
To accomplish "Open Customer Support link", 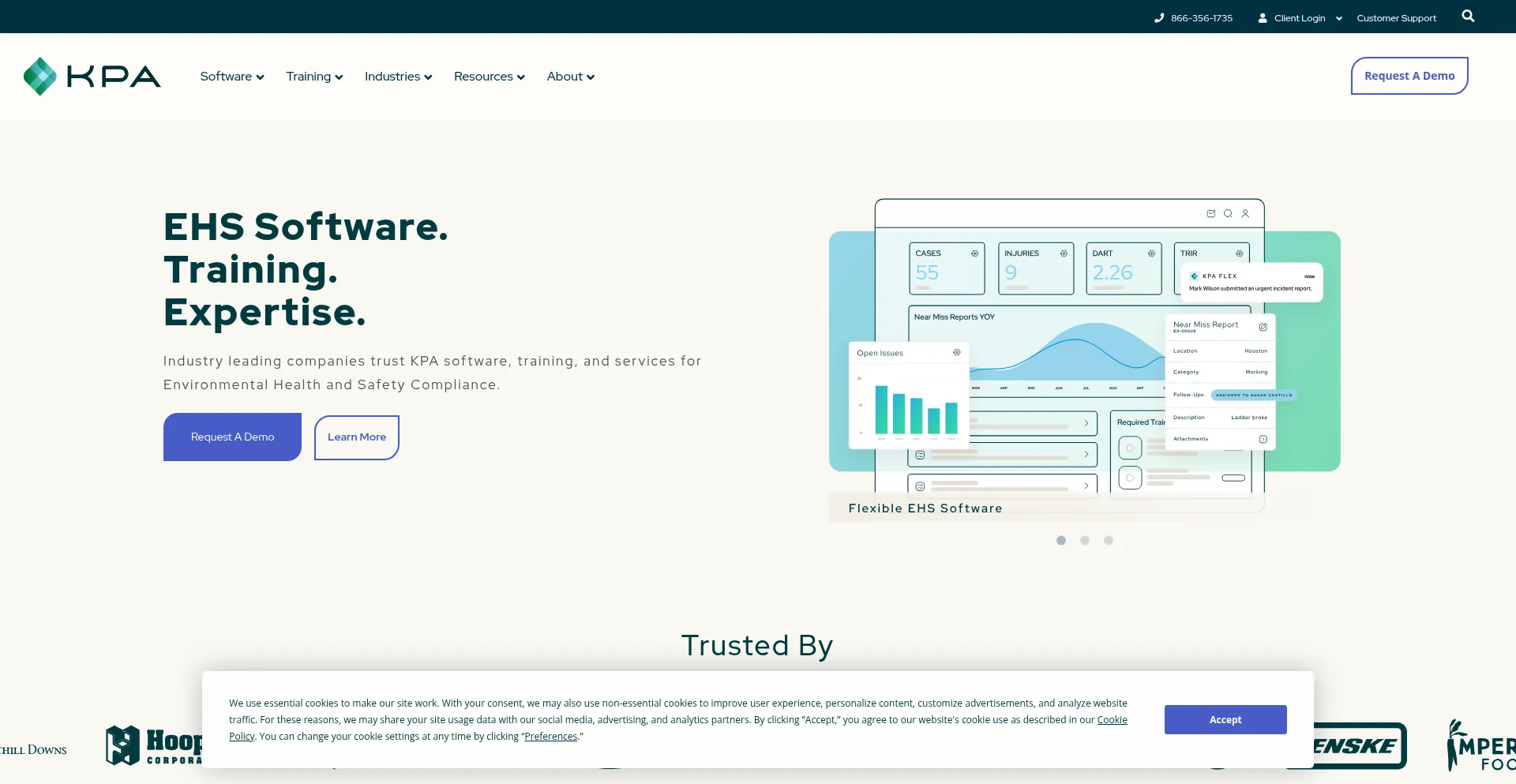I will 1396,17.
